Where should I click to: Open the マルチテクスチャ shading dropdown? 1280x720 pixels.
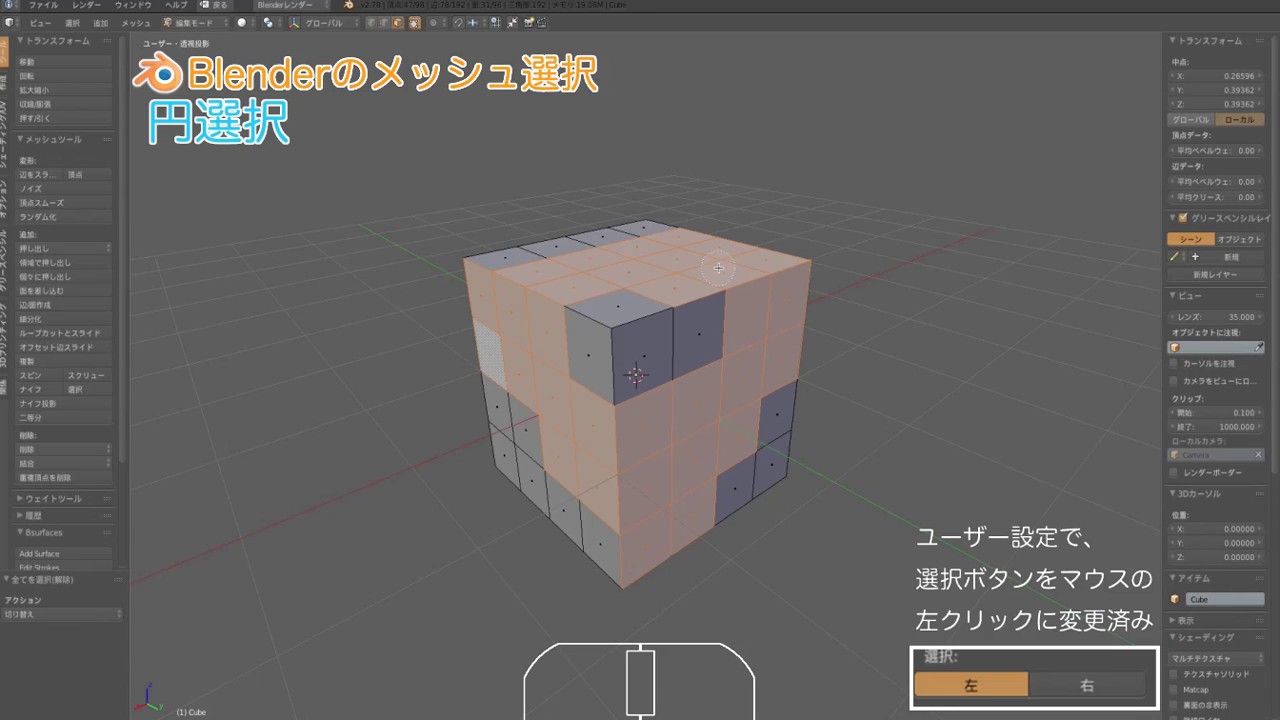[1217, 658]
